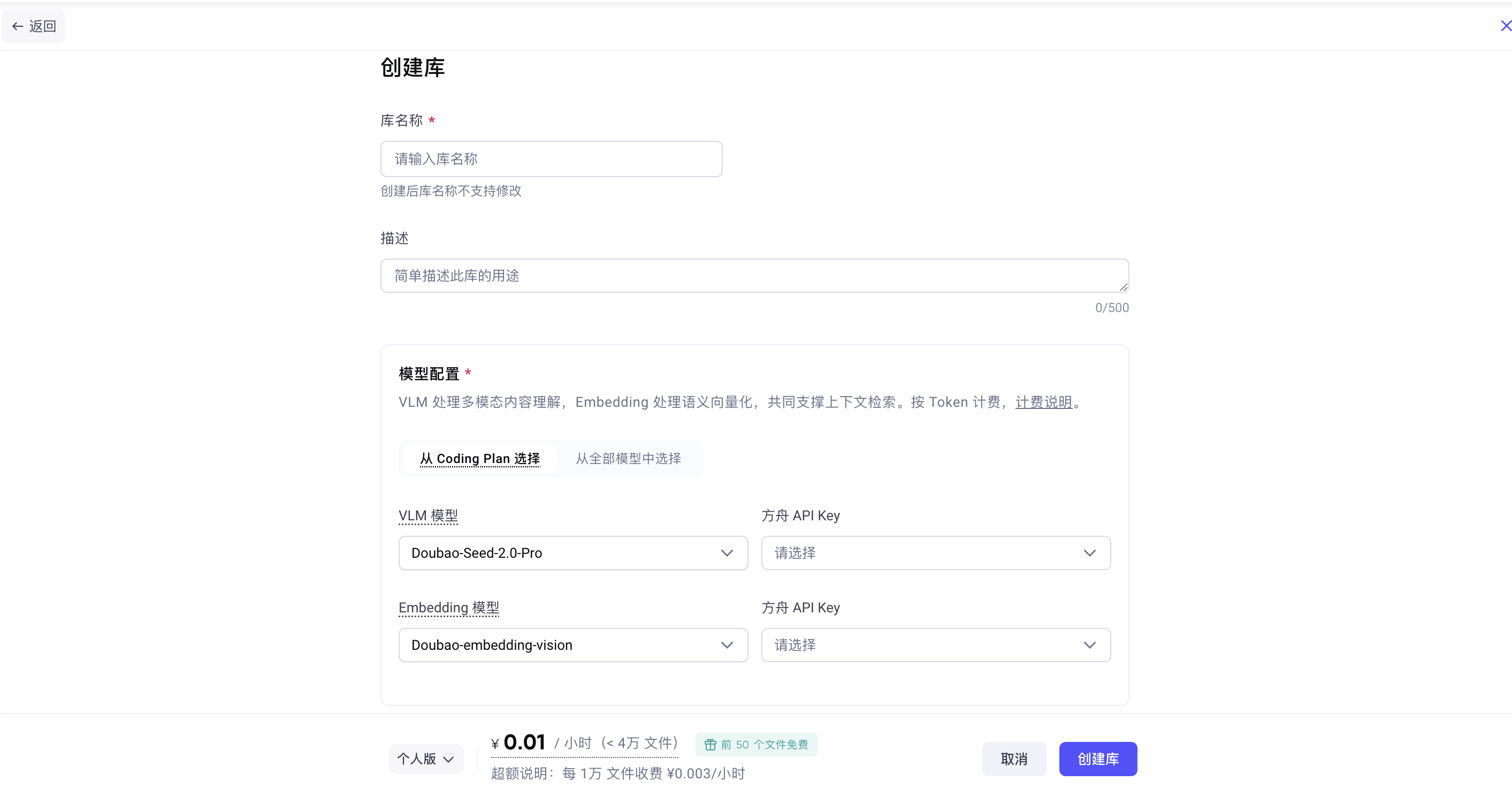The width and height of the screenshot is (1512, 804).
Task: Open the VLM 模型 Doubao-Seed-2.0-Pro dropdown
Action: pyautogui.click(x=573, y=553)
